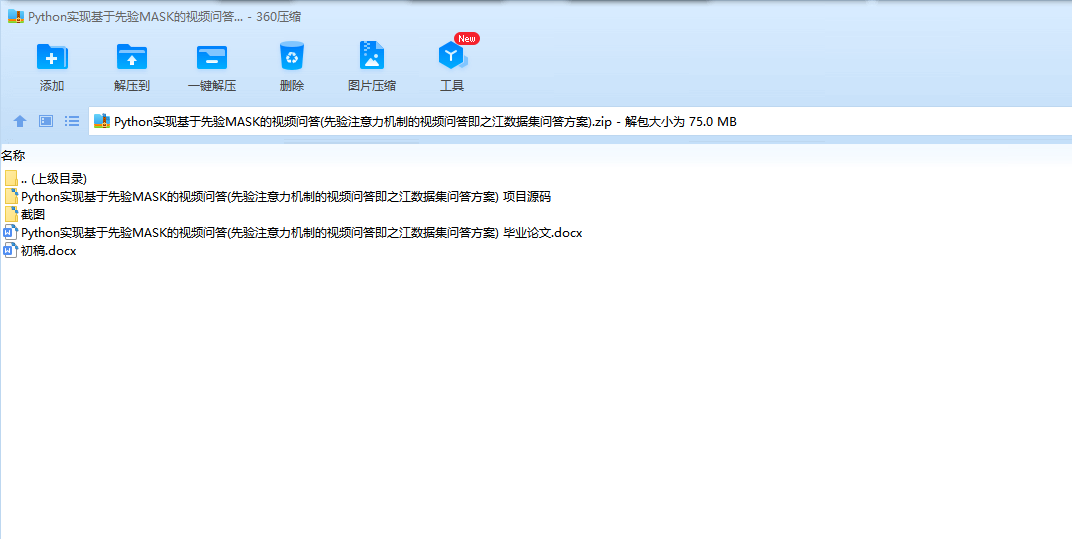Click the folder icon of 项目源码
1072x539 pixels.
click(x=11, y=196)
